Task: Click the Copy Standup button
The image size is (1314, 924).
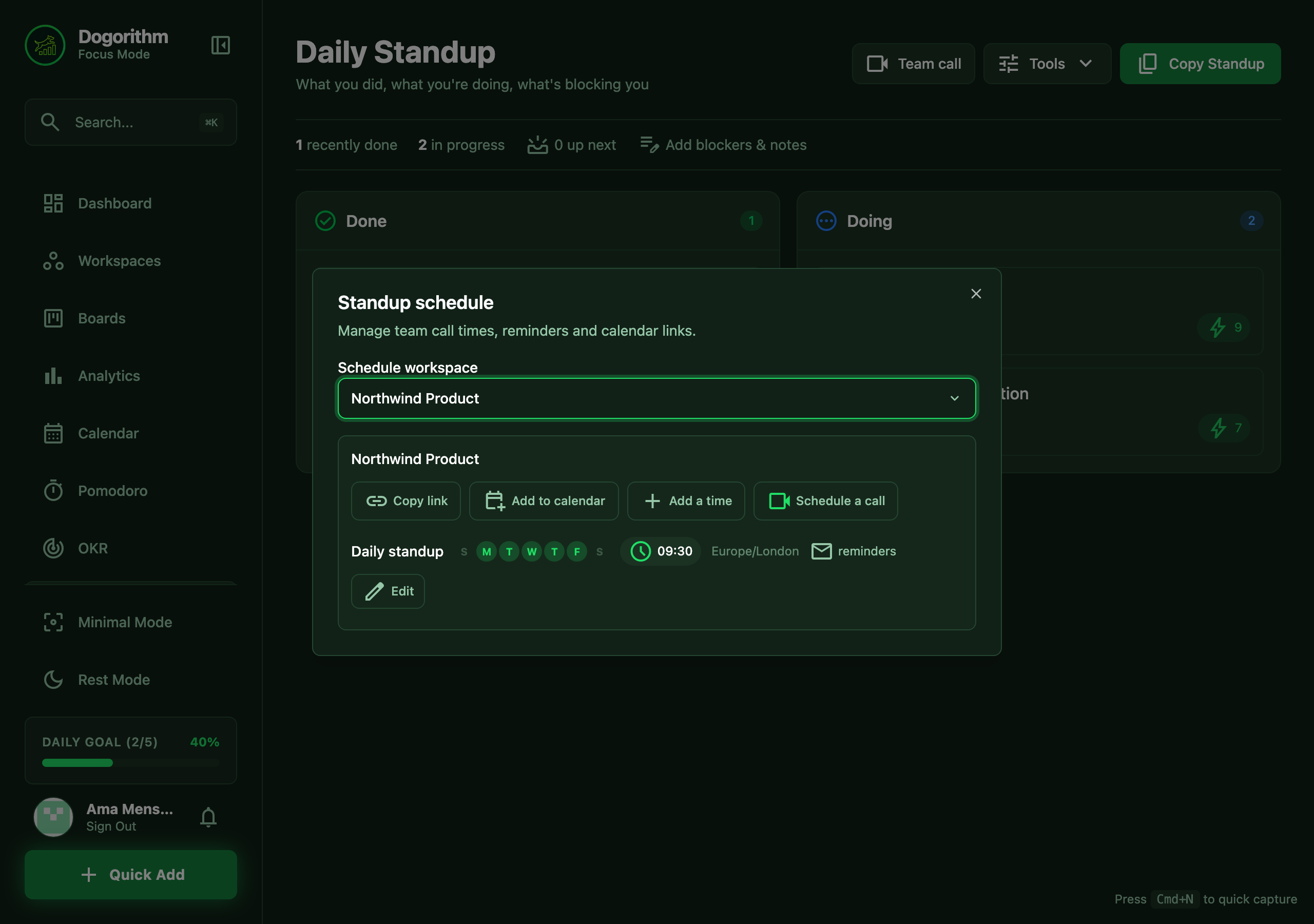Action: click(1200, 64)
